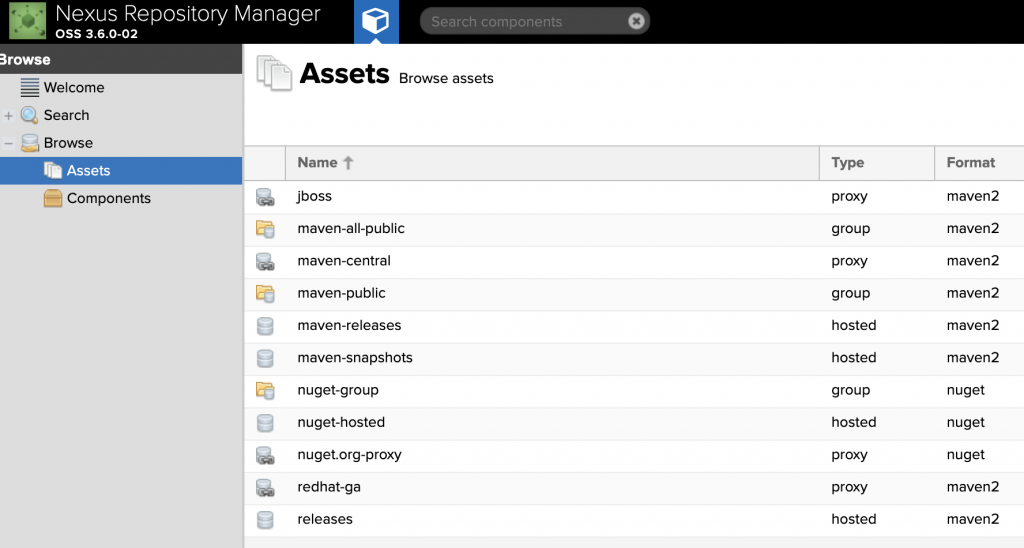Sort by the Name column header
This screenshot has height=548, width=1024.
click(x=318, y=163)
